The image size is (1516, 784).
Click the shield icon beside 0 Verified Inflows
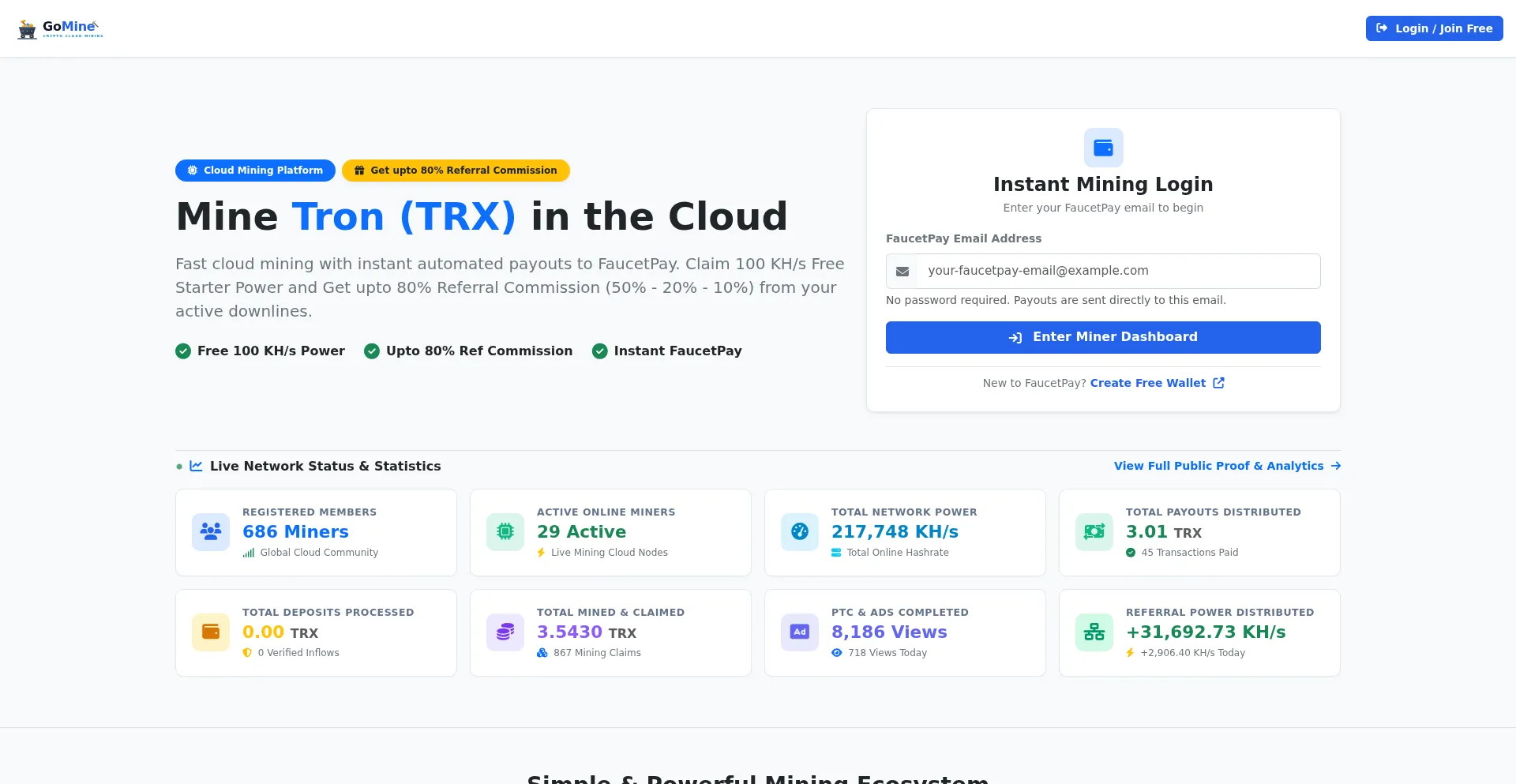247,653
